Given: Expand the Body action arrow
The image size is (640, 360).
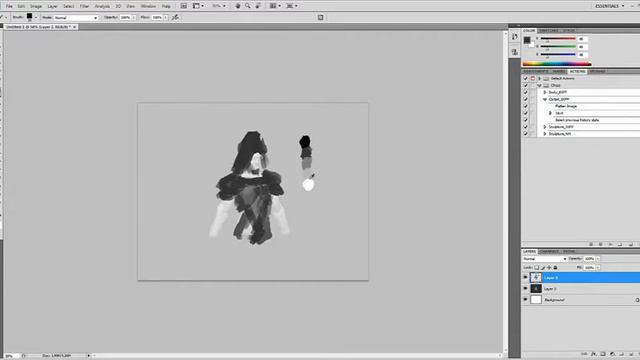Looking at the screenshot, I should point(544,92).
